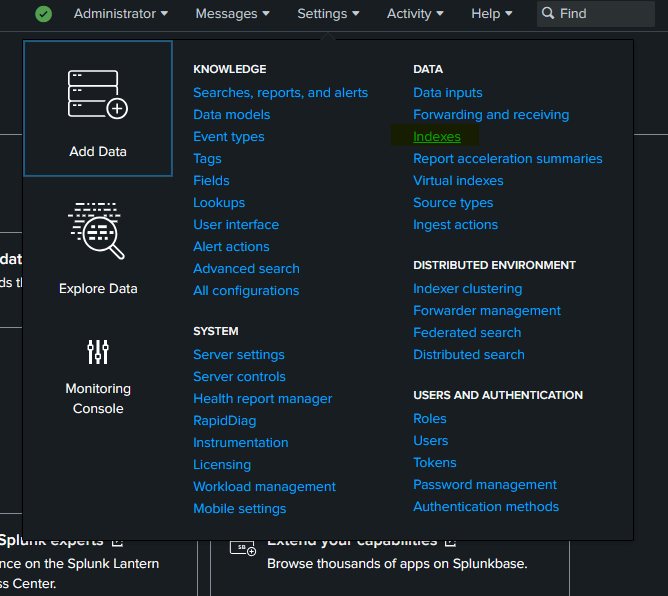Select Tags under Knowledge

207,158
